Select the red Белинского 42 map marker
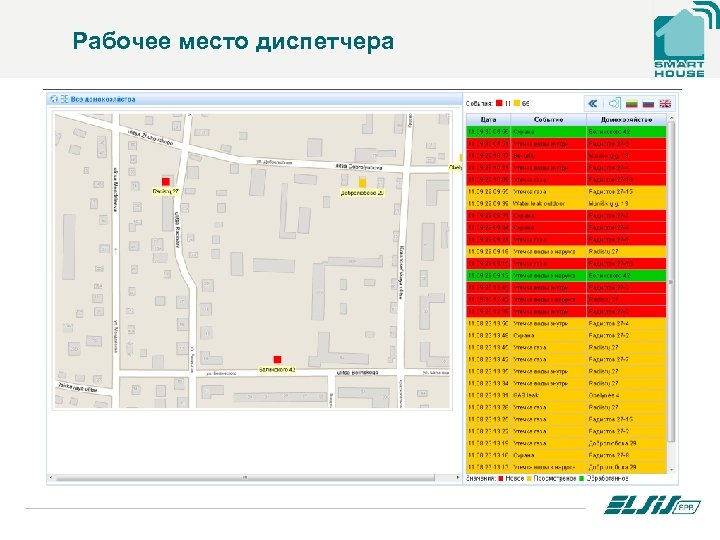 [277, 359]
